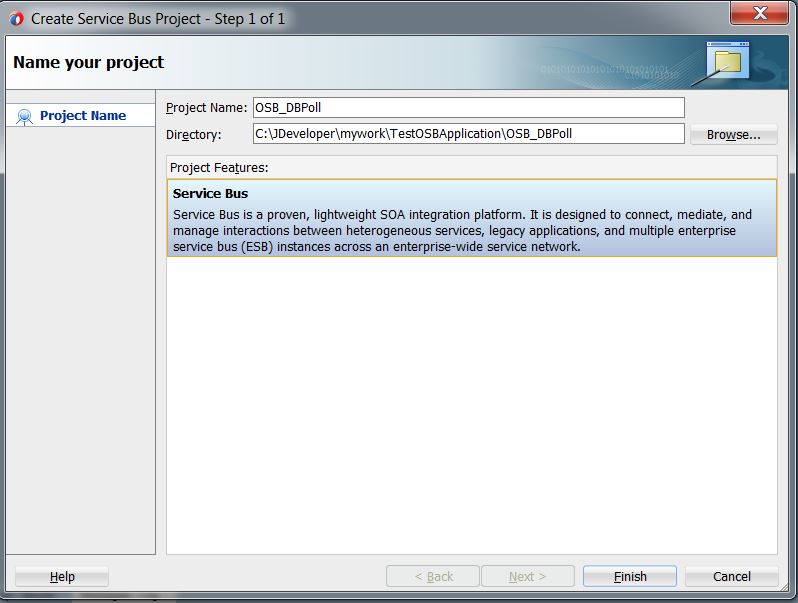Select Project Name step in the wizard sidebar
Screen dimensions: 798x603
(x=80, y=116)
